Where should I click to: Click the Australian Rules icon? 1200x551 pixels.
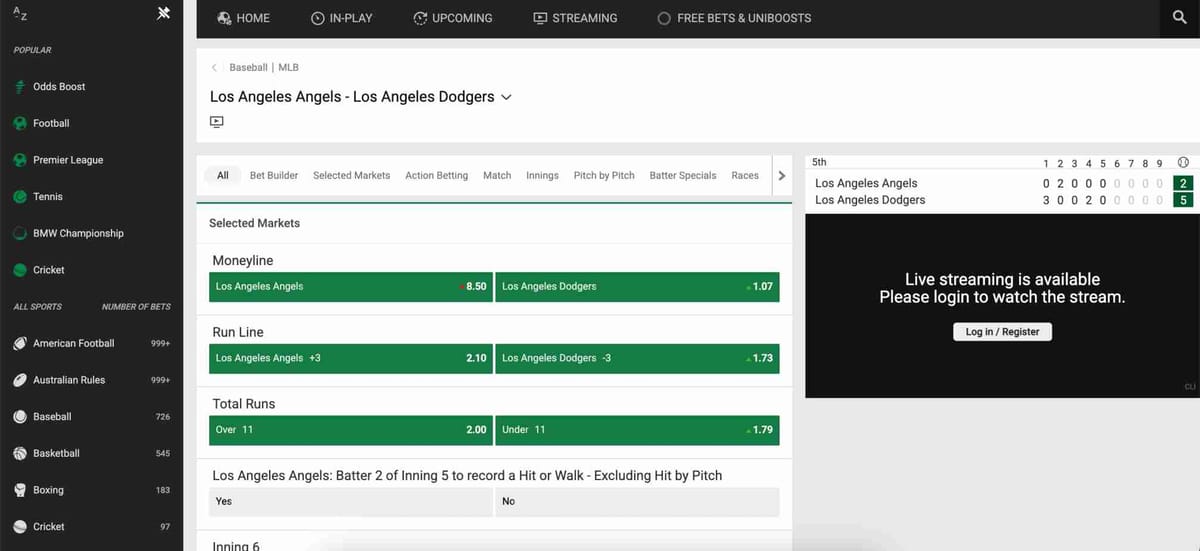pyautogui.click(x=20, y=380)
